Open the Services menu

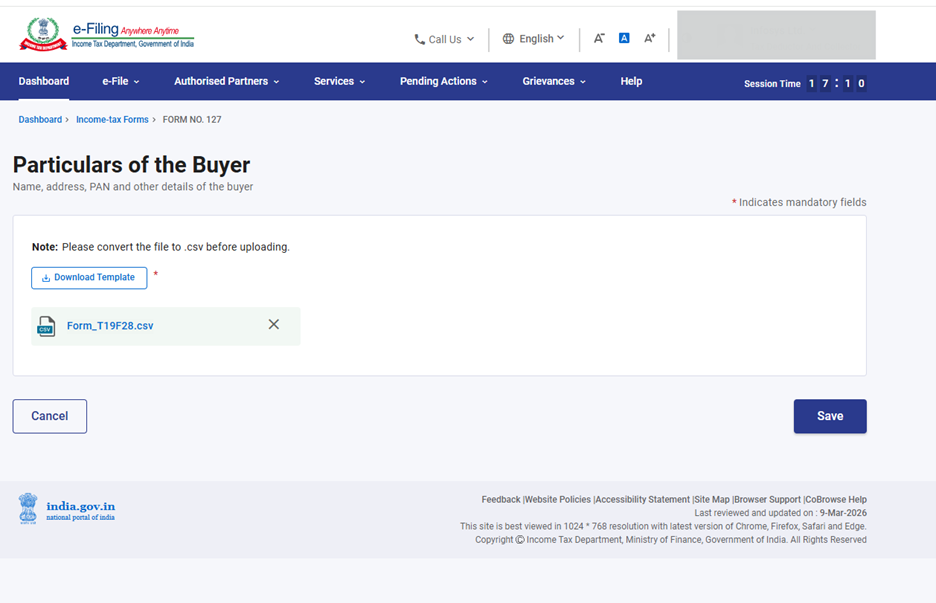(x=339, y=81)
